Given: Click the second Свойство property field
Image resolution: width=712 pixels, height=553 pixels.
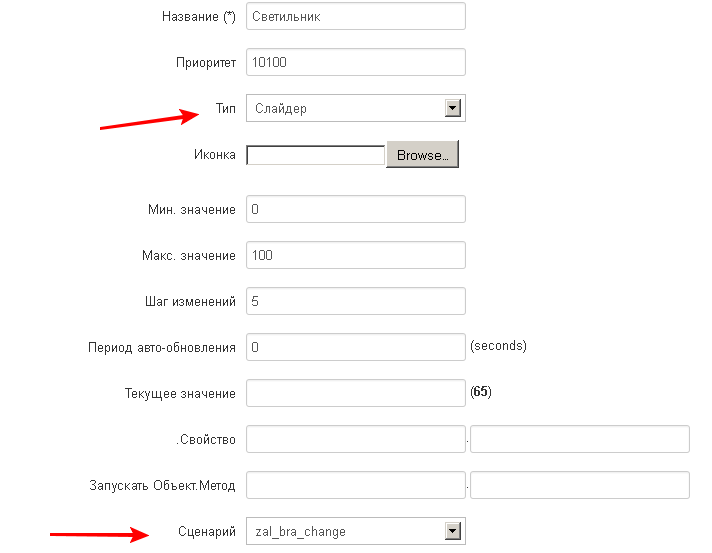Looking at the screenshot, I should [x=580, y=439].
